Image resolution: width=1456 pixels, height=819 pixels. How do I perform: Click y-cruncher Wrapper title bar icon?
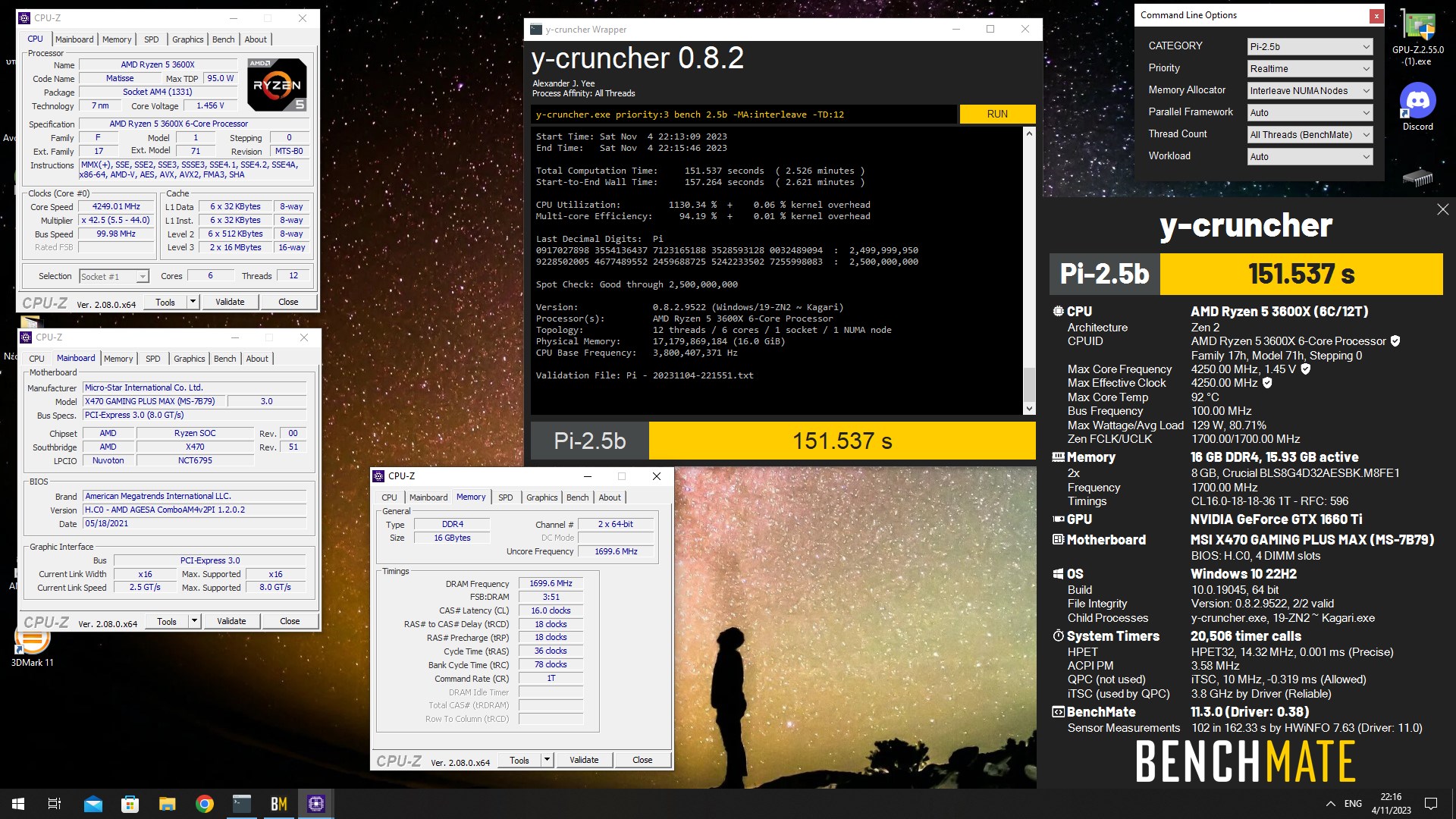point(536,30)
